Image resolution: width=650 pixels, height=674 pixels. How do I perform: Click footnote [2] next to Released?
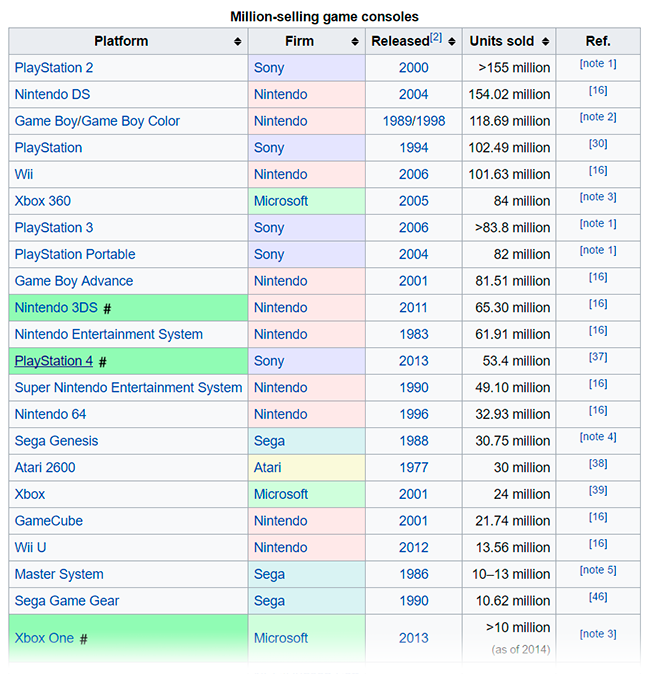pyautogui.click(x=435, y=38)
